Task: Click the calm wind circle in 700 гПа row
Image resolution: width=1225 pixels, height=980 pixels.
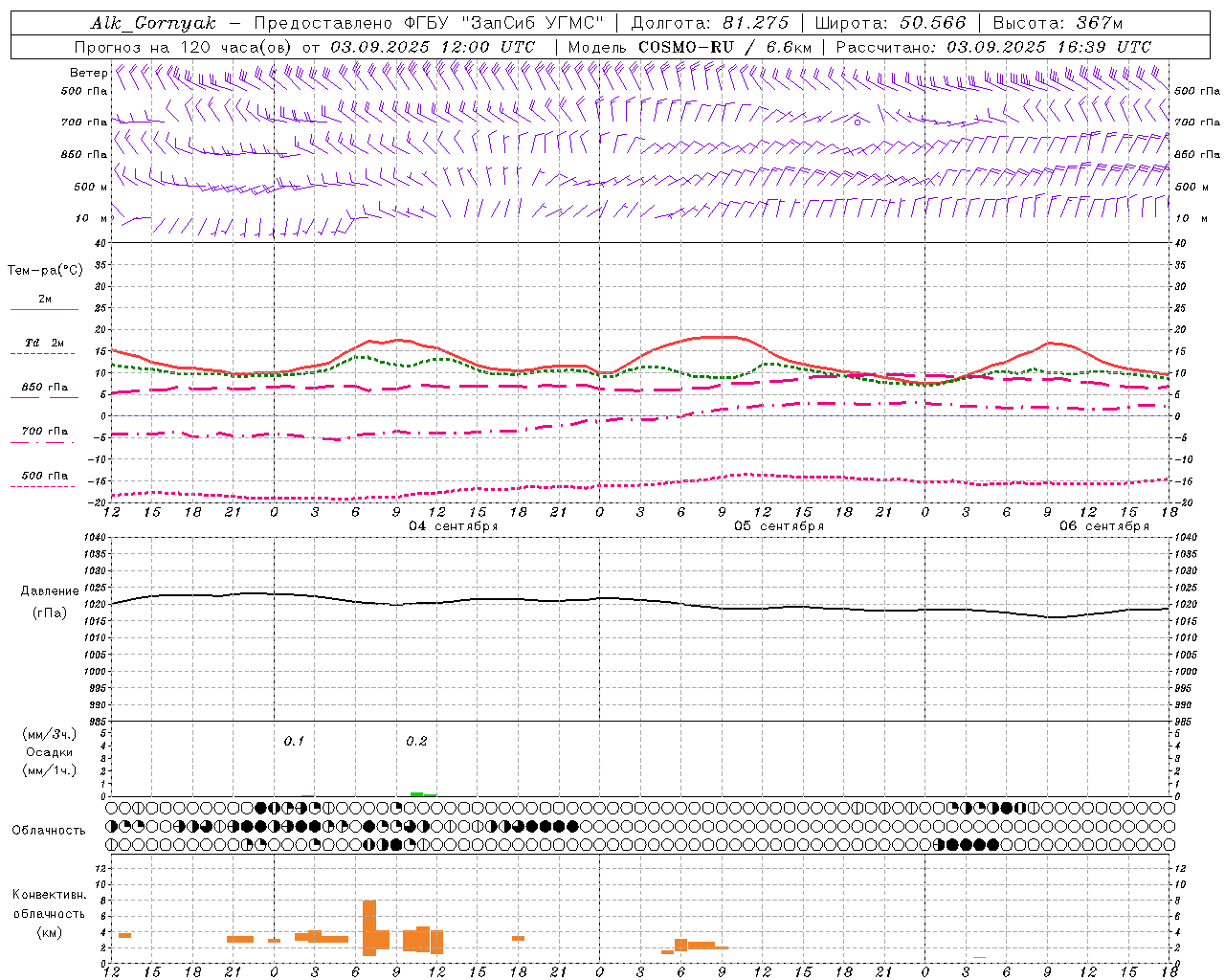Action: point(857,122)
